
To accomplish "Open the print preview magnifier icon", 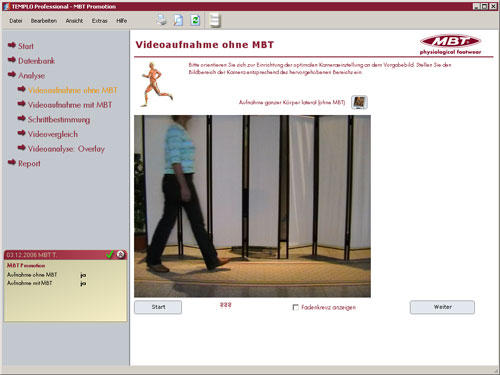I will point(178,20).
